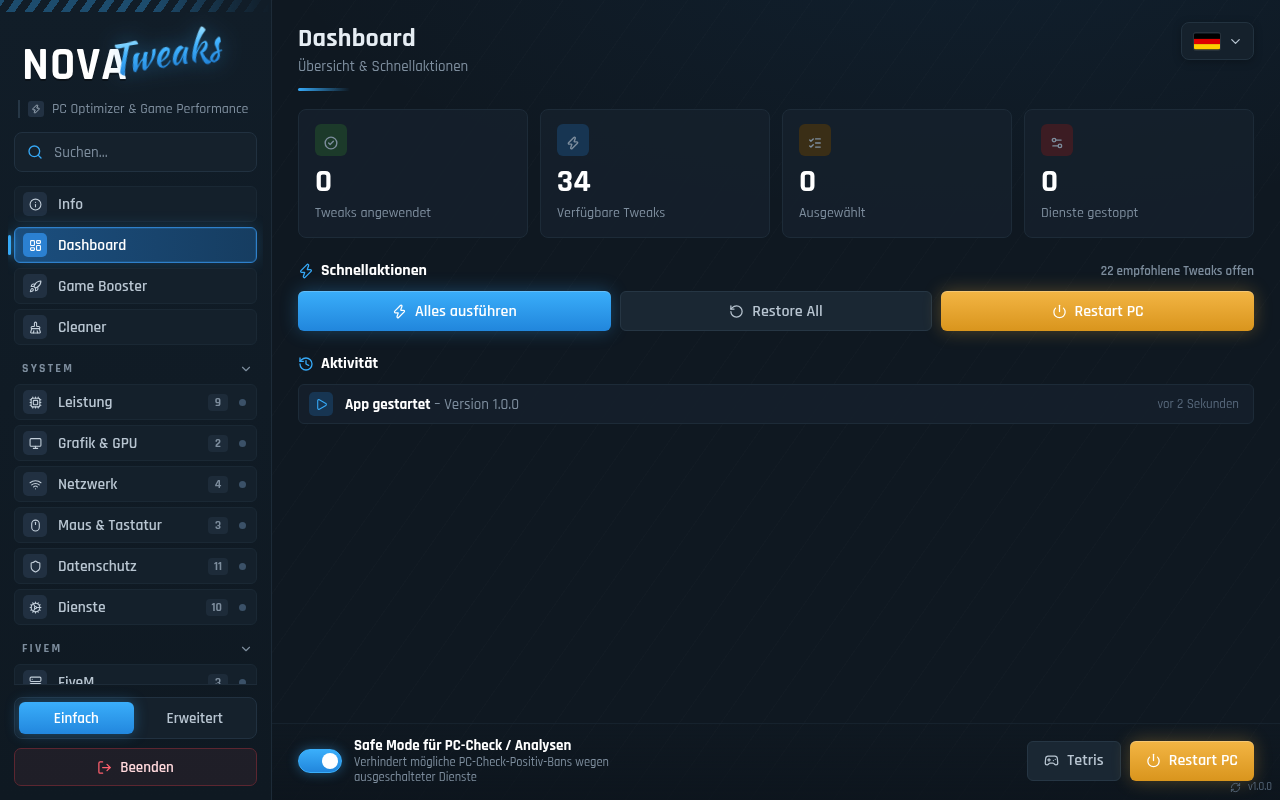Open the Netzwerk category
Viewport: 1280px width, 800px height.
135,484
